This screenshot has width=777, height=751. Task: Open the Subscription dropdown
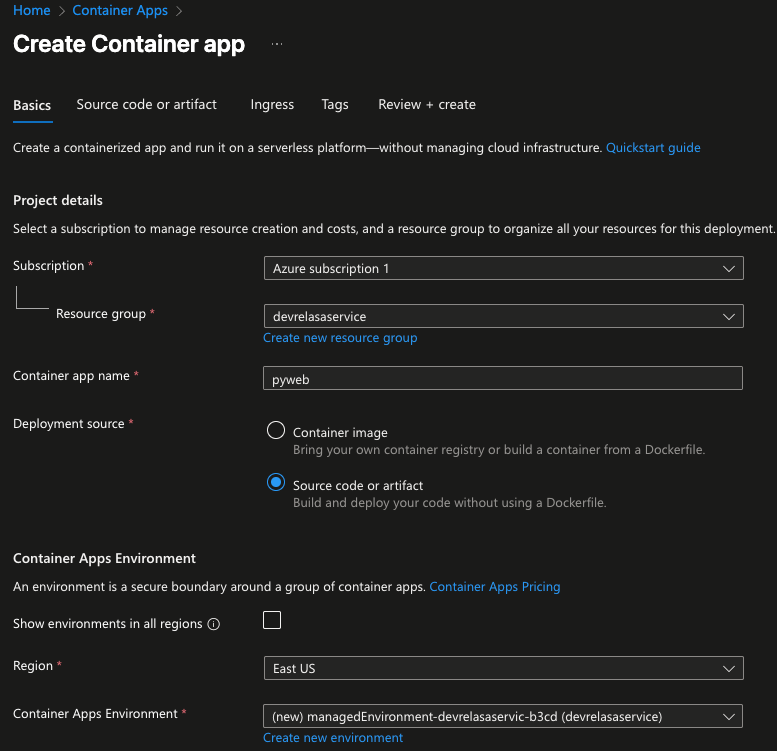(x=503, y=268)
